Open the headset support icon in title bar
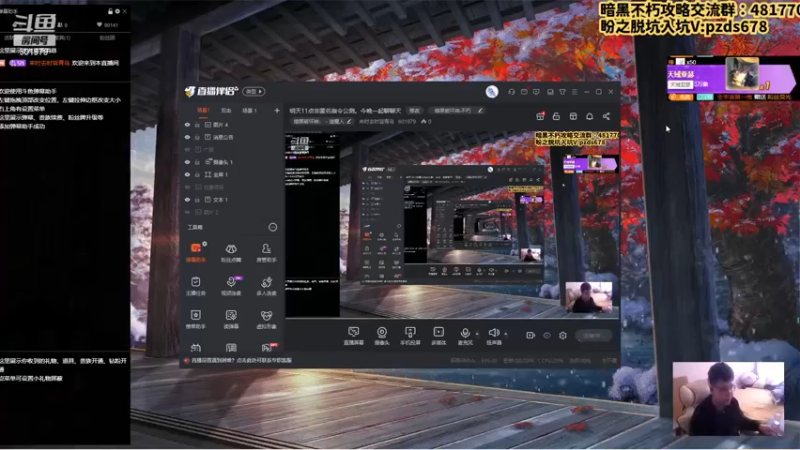Image resolution: width=800 pixels, height=450 pixels. point(511,92)
